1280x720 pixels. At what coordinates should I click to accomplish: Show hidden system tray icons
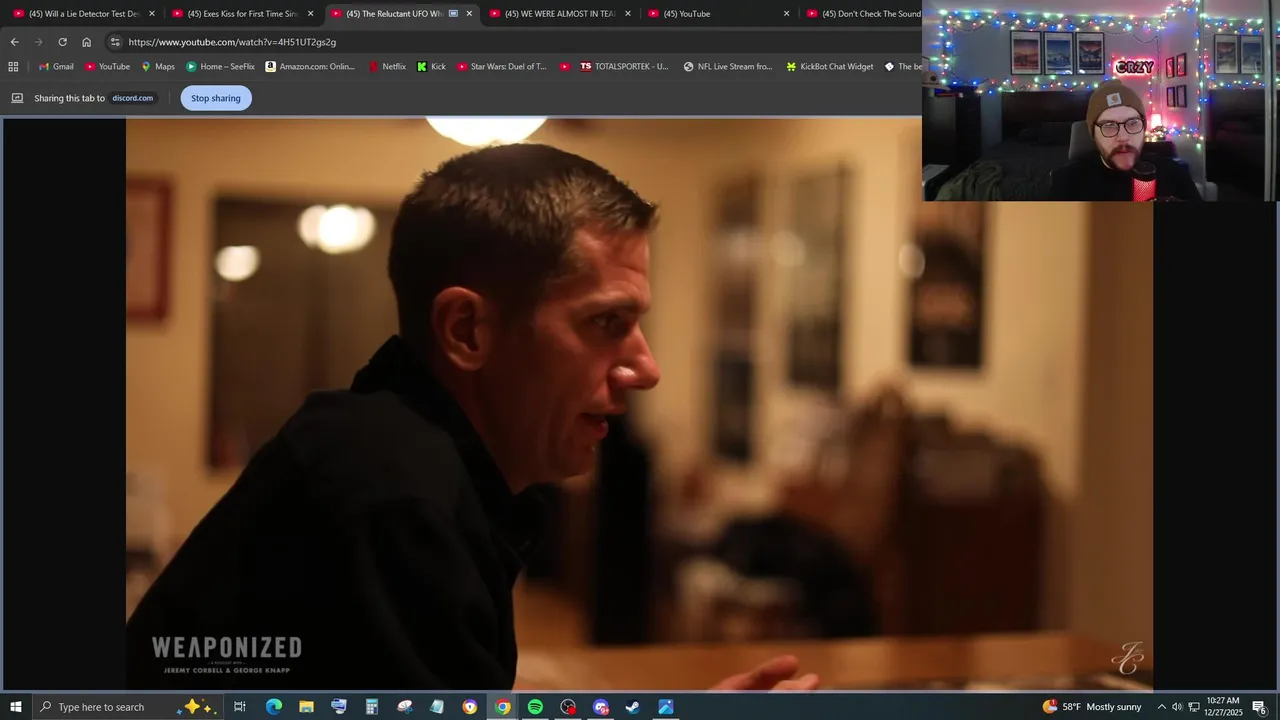coord(1161,707)
